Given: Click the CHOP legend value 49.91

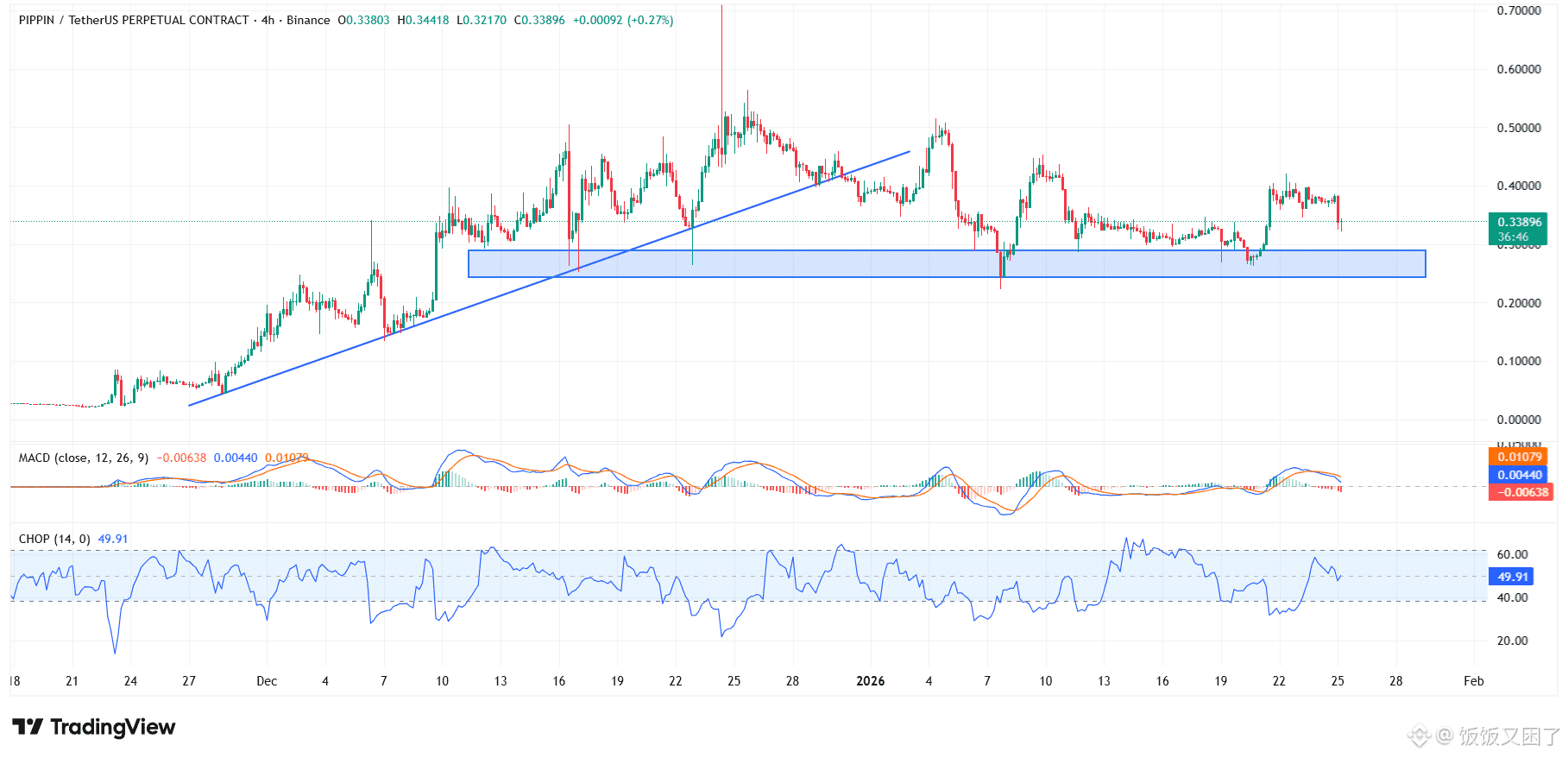Looking at the screenshot, I should (113, 539).
